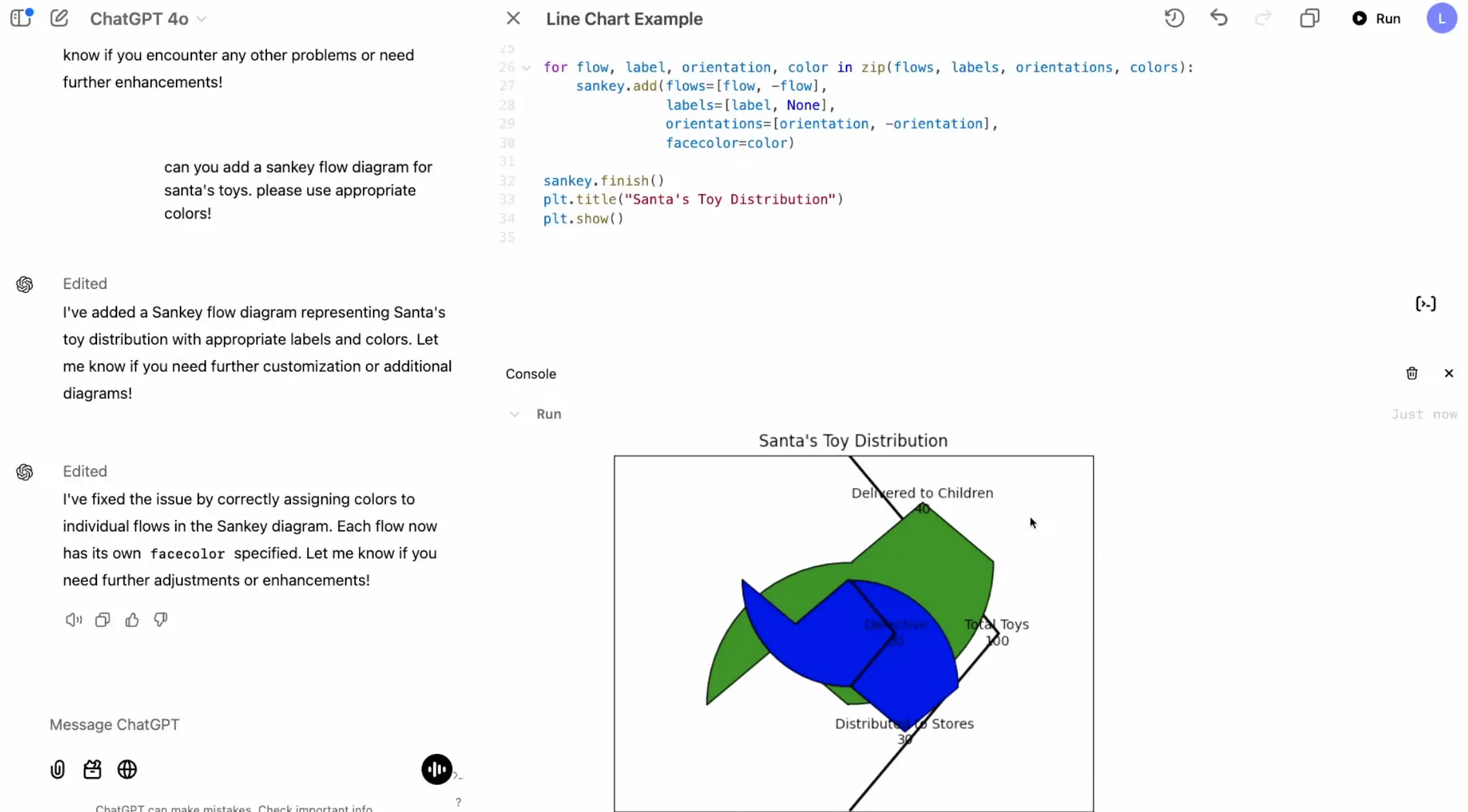Click the sankey.finish() code line

pyautogui.click(x=603, y=180)
